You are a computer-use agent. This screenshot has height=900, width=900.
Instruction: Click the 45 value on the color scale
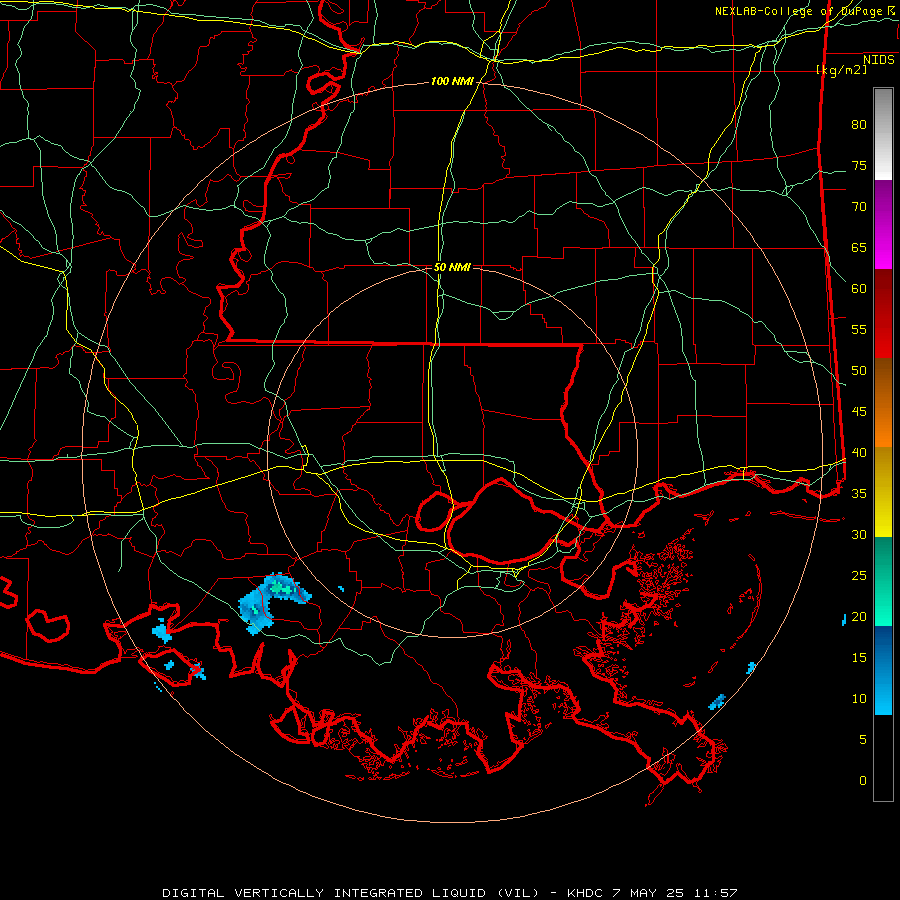tap(859, 412)
